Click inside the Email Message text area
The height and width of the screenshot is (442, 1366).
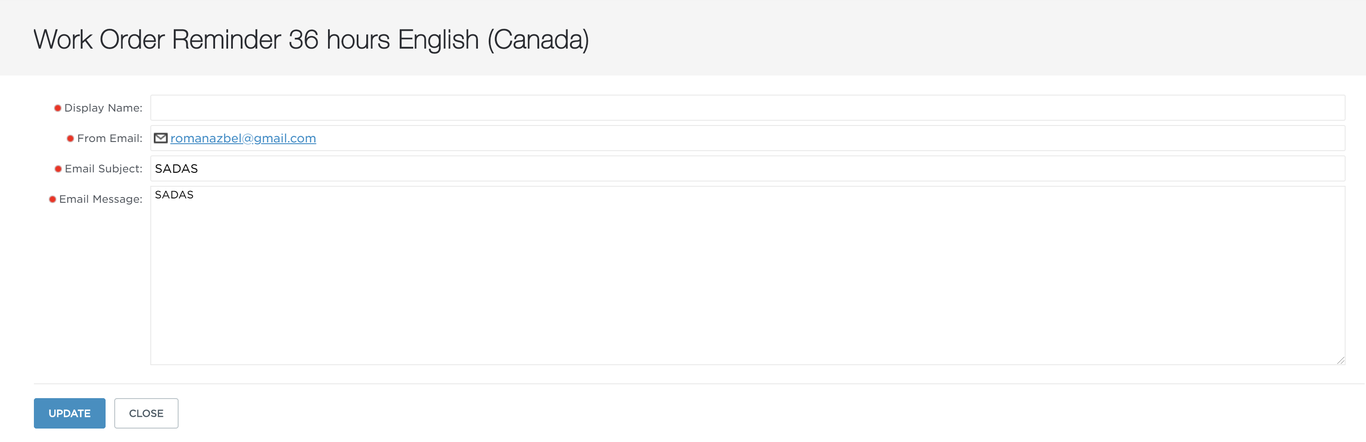[x=747, y=275]
